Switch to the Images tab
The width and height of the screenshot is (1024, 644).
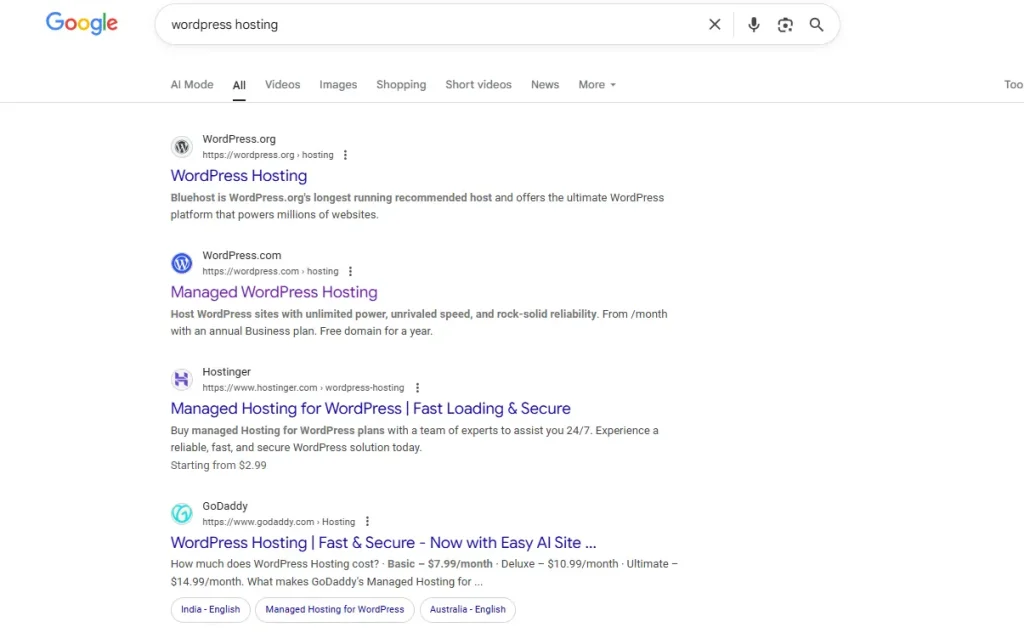pos(338,84)
